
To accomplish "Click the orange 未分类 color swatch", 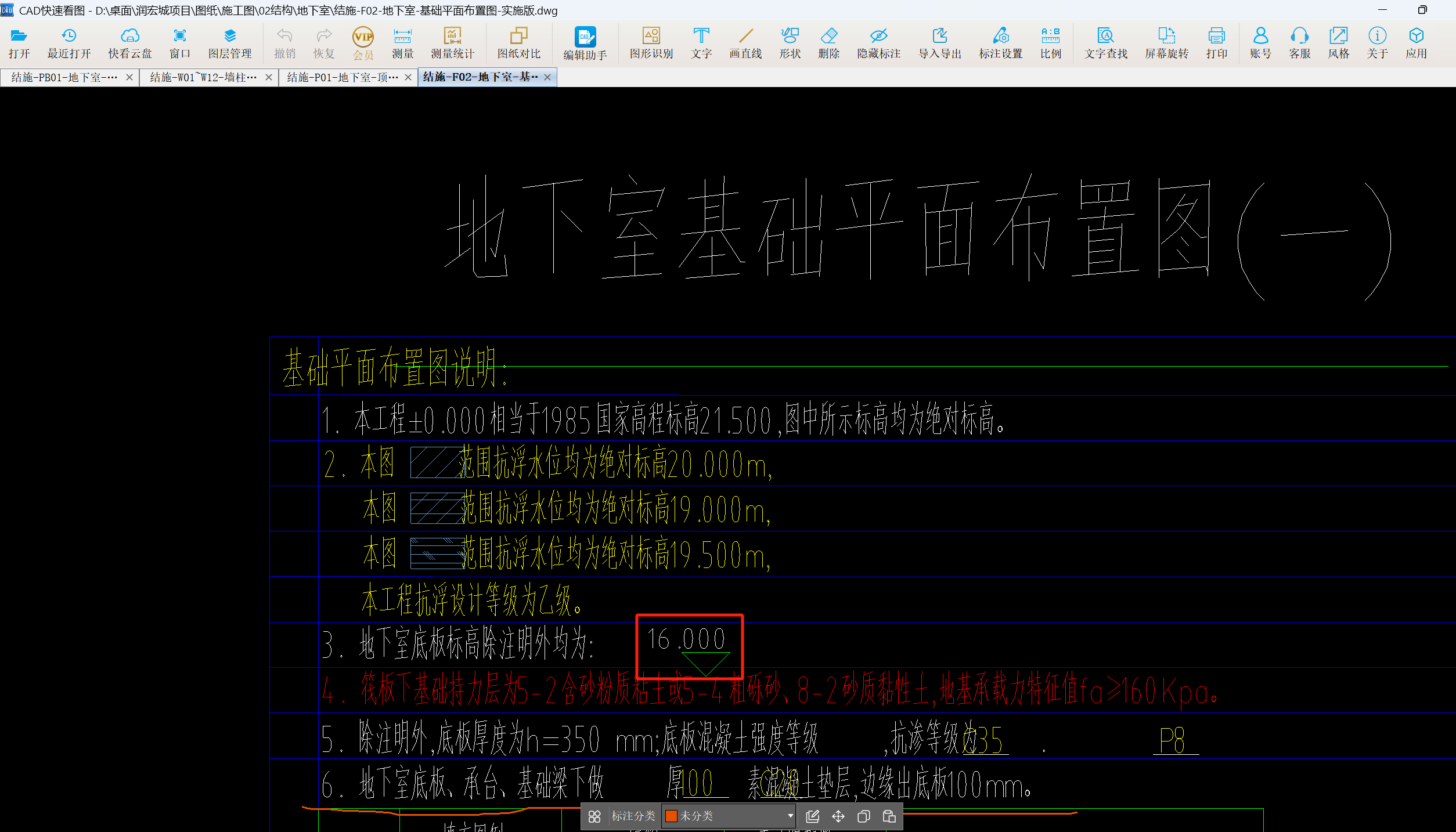I will (671, 816).
